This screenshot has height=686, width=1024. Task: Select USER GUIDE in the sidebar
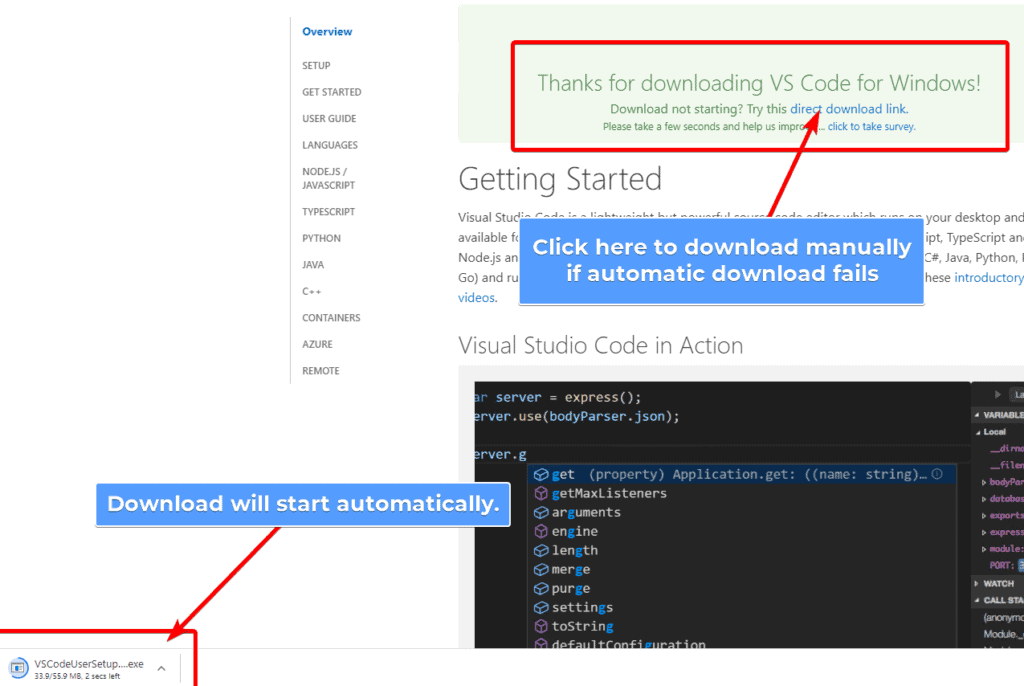click(328, 118)
